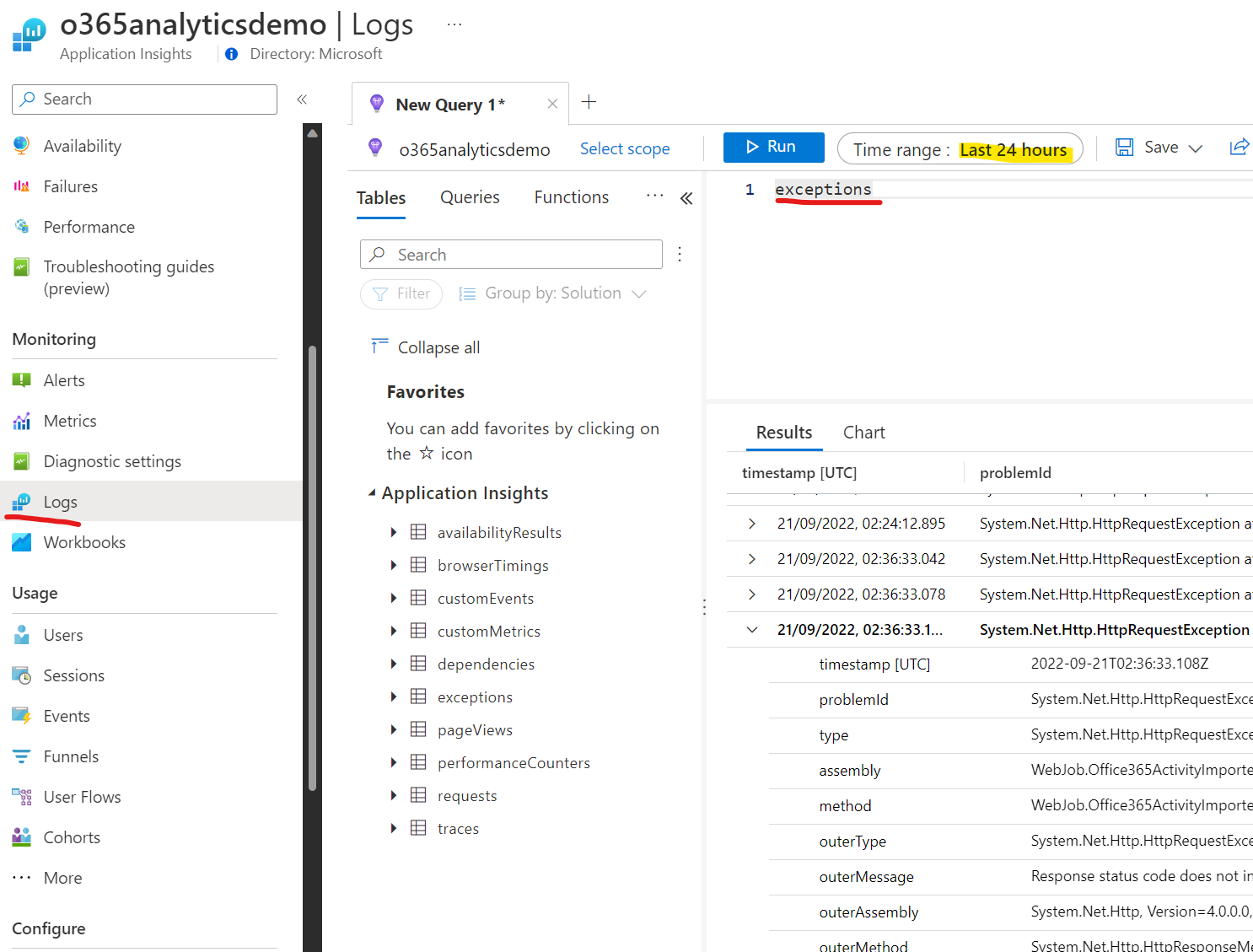Click the pane divider's vertical dots handle
1253x952 pixels.
click(704, 607)
